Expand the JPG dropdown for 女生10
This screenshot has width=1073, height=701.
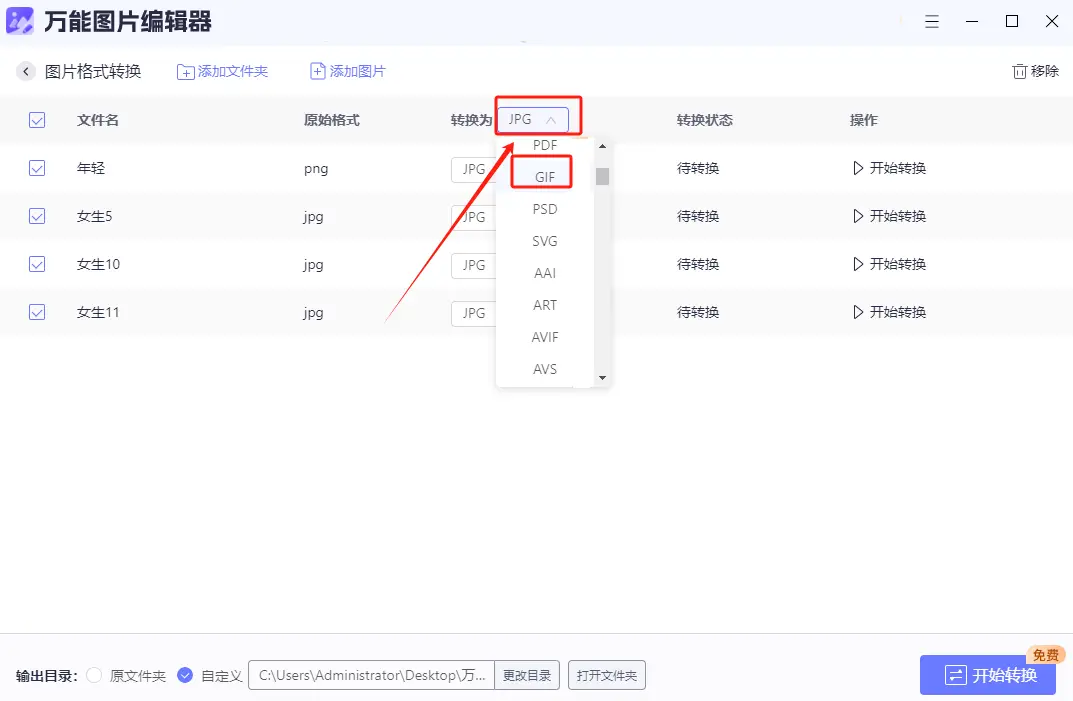pos(473,265)
